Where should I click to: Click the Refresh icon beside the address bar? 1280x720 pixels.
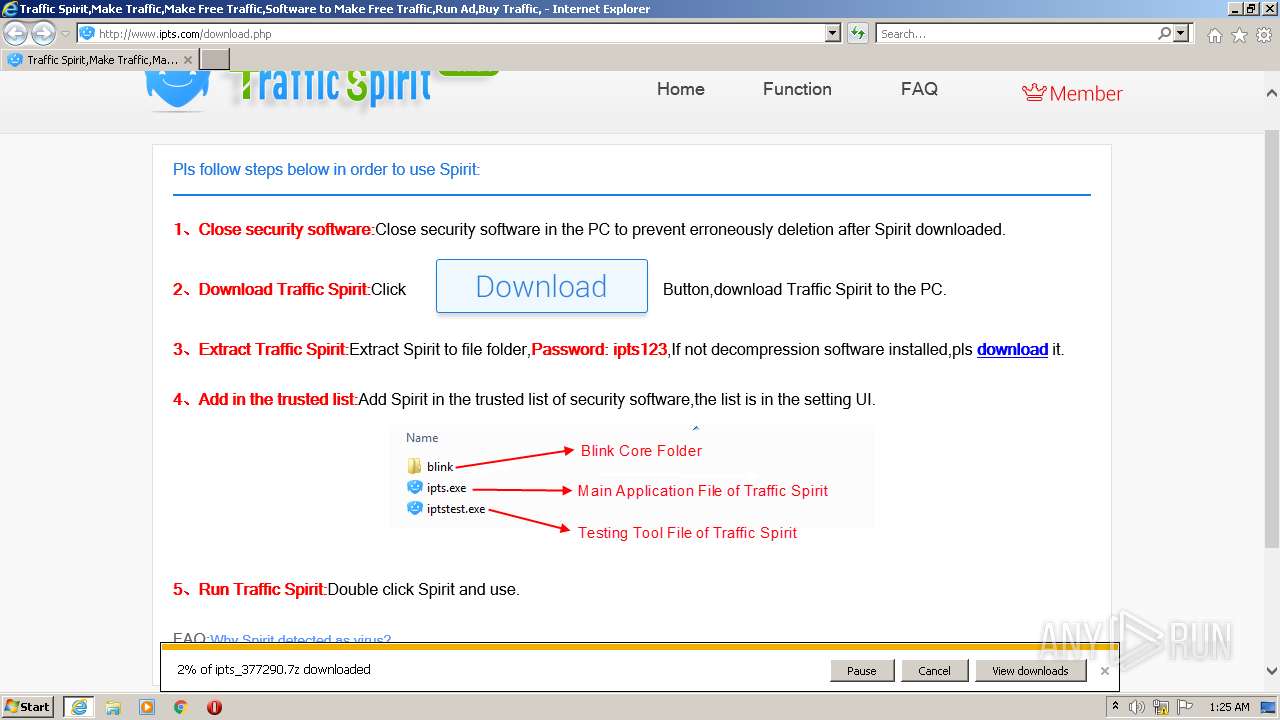click(857, 34)
